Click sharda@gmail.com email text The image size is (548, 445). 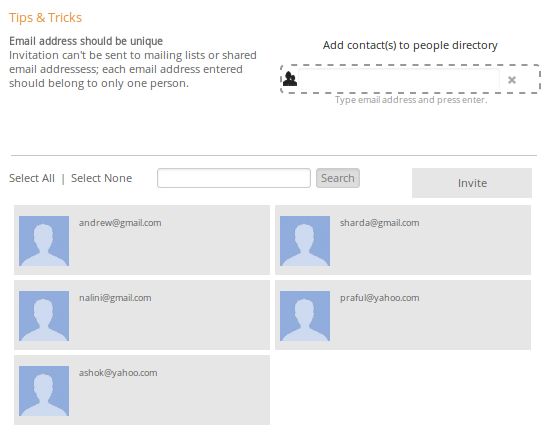click(380, 223)
